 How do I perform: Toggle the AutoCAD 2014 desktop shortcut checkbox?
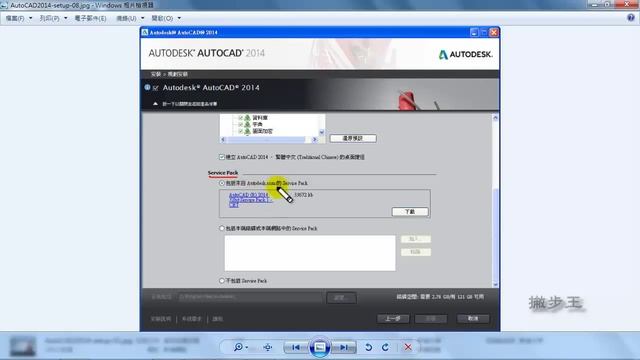[x=222, y=157]
